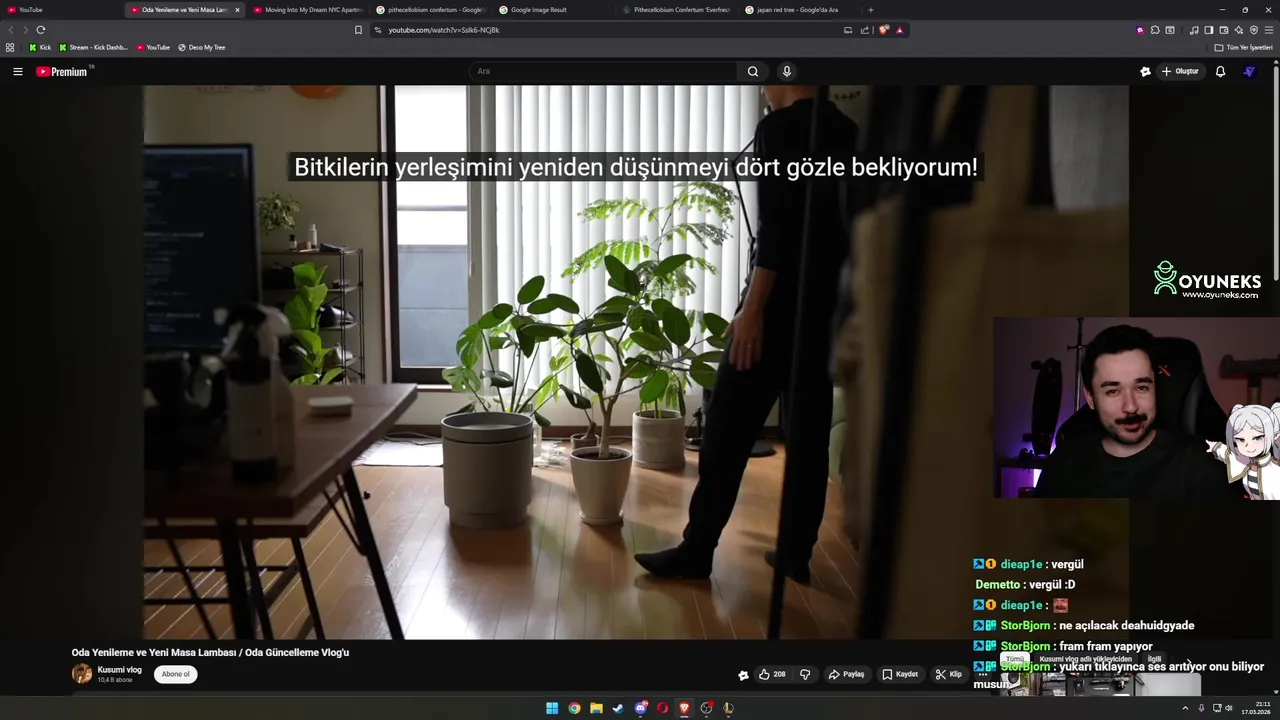Screen dimensions: 1280x720
Task: Open the Windows Start button
Action: pos(552,708)
